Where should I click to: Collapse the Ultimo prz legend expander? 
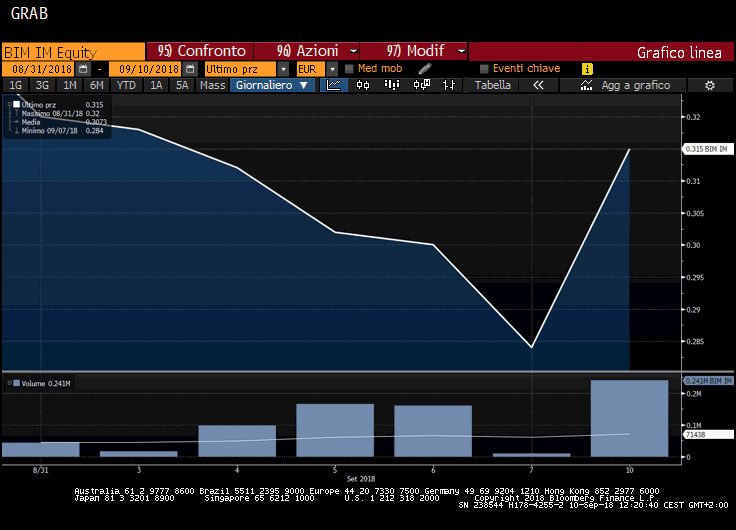pos(9,104)
